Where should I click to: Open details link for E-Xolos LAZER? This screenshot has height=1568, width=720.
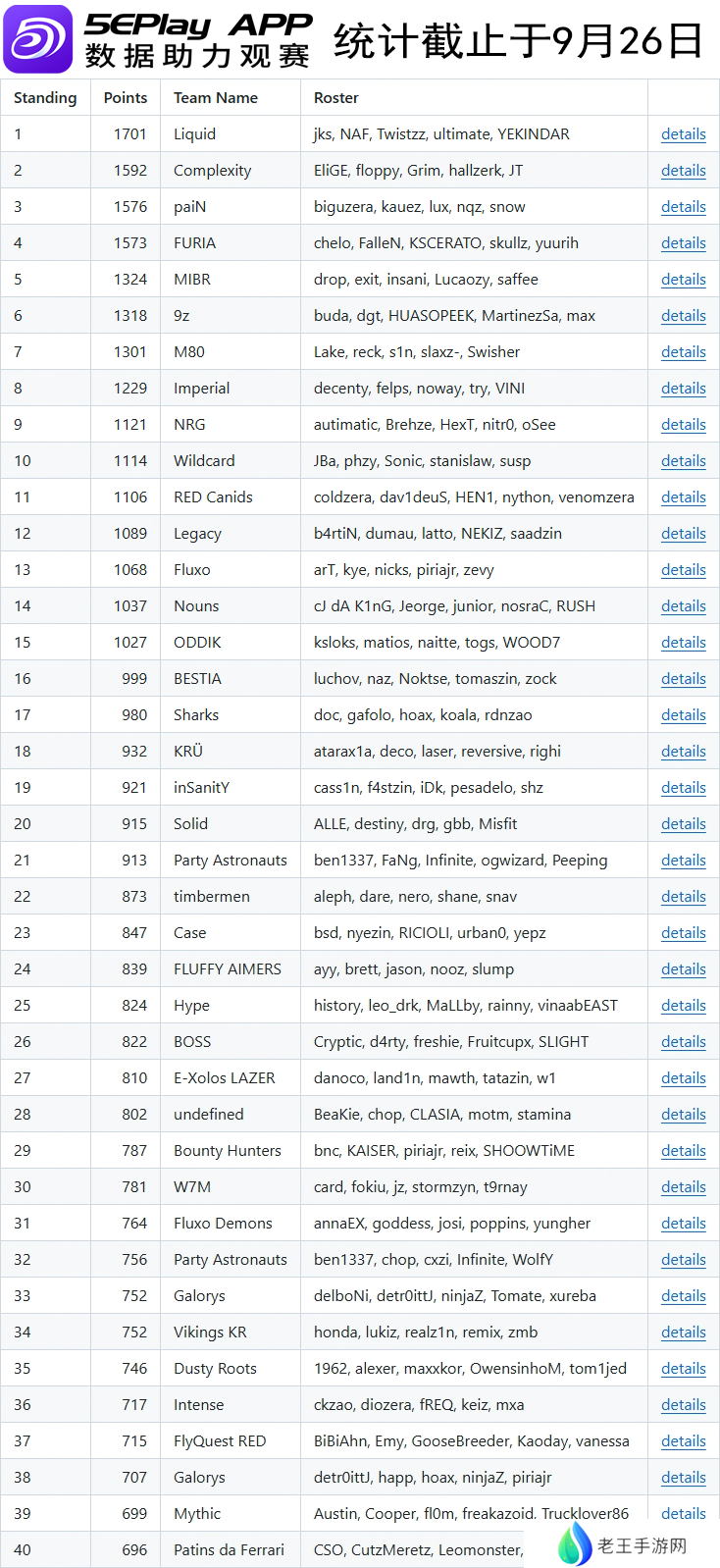684,1078
